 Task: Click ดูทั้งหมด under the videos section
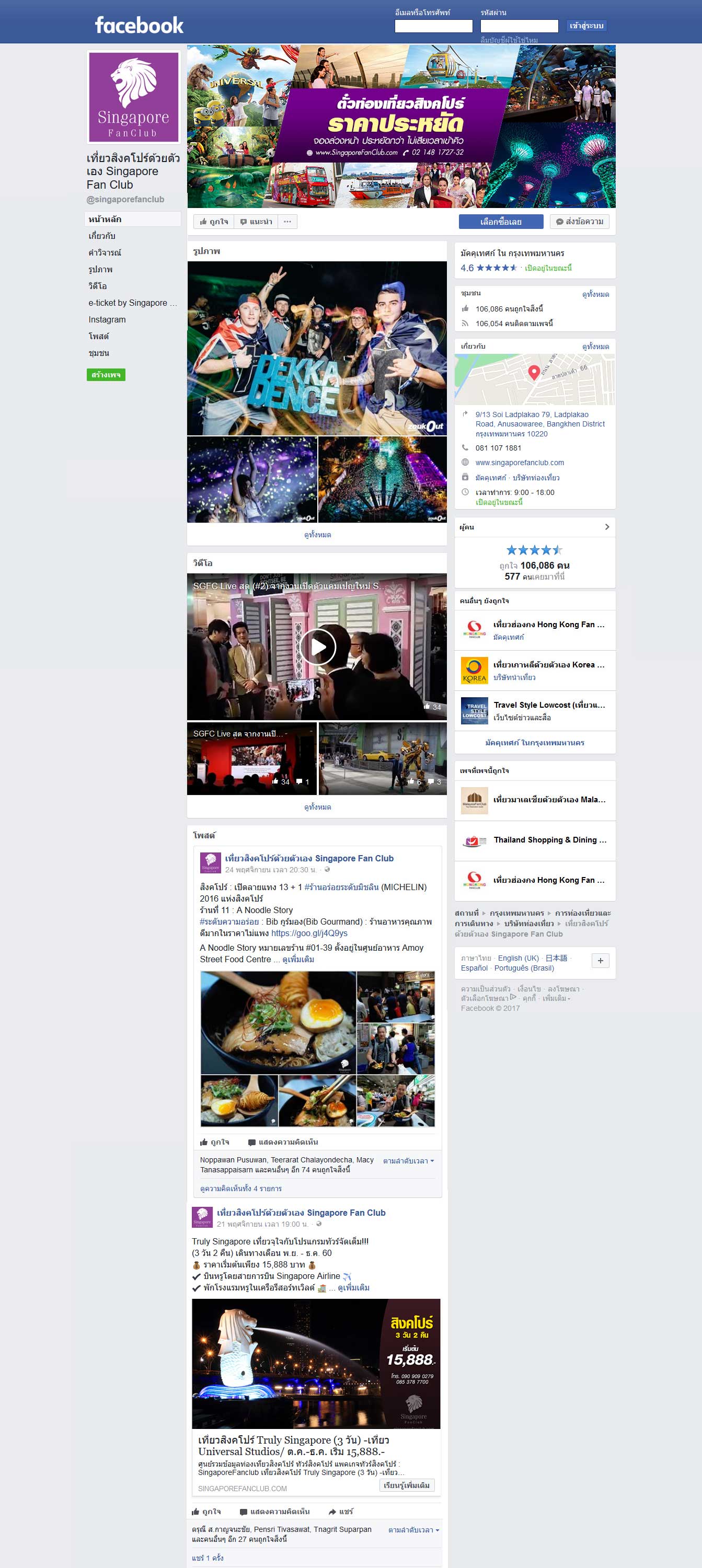317,806
